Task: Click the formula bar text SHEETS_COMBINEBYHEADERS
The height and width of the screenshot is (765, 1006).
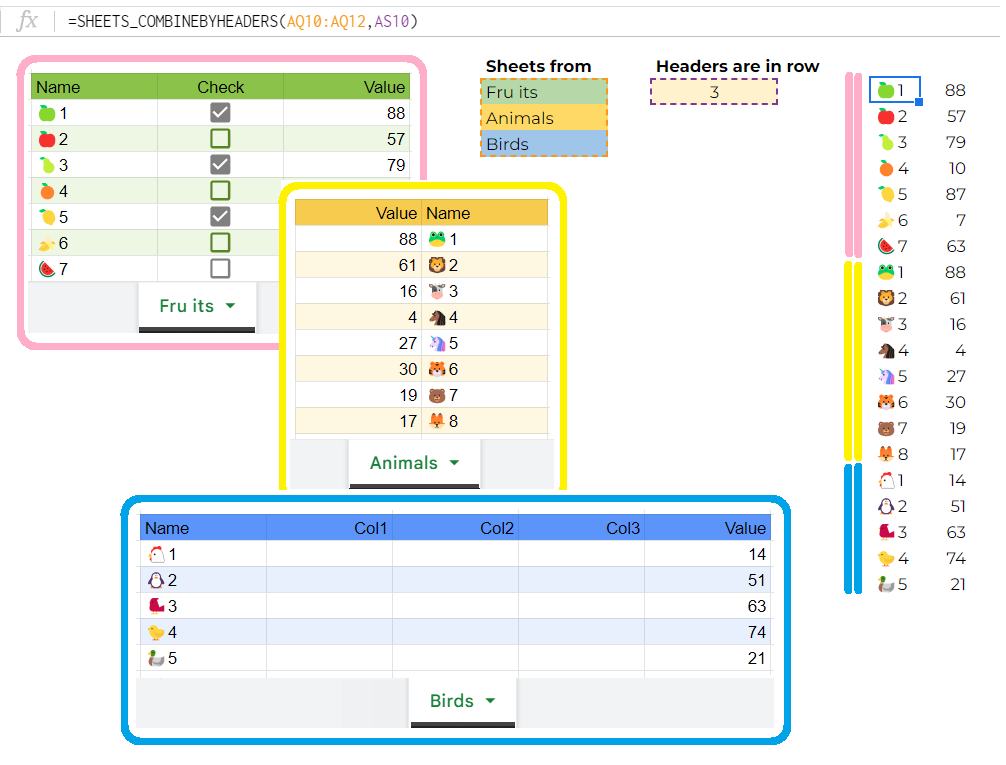Action: point(178,21)
